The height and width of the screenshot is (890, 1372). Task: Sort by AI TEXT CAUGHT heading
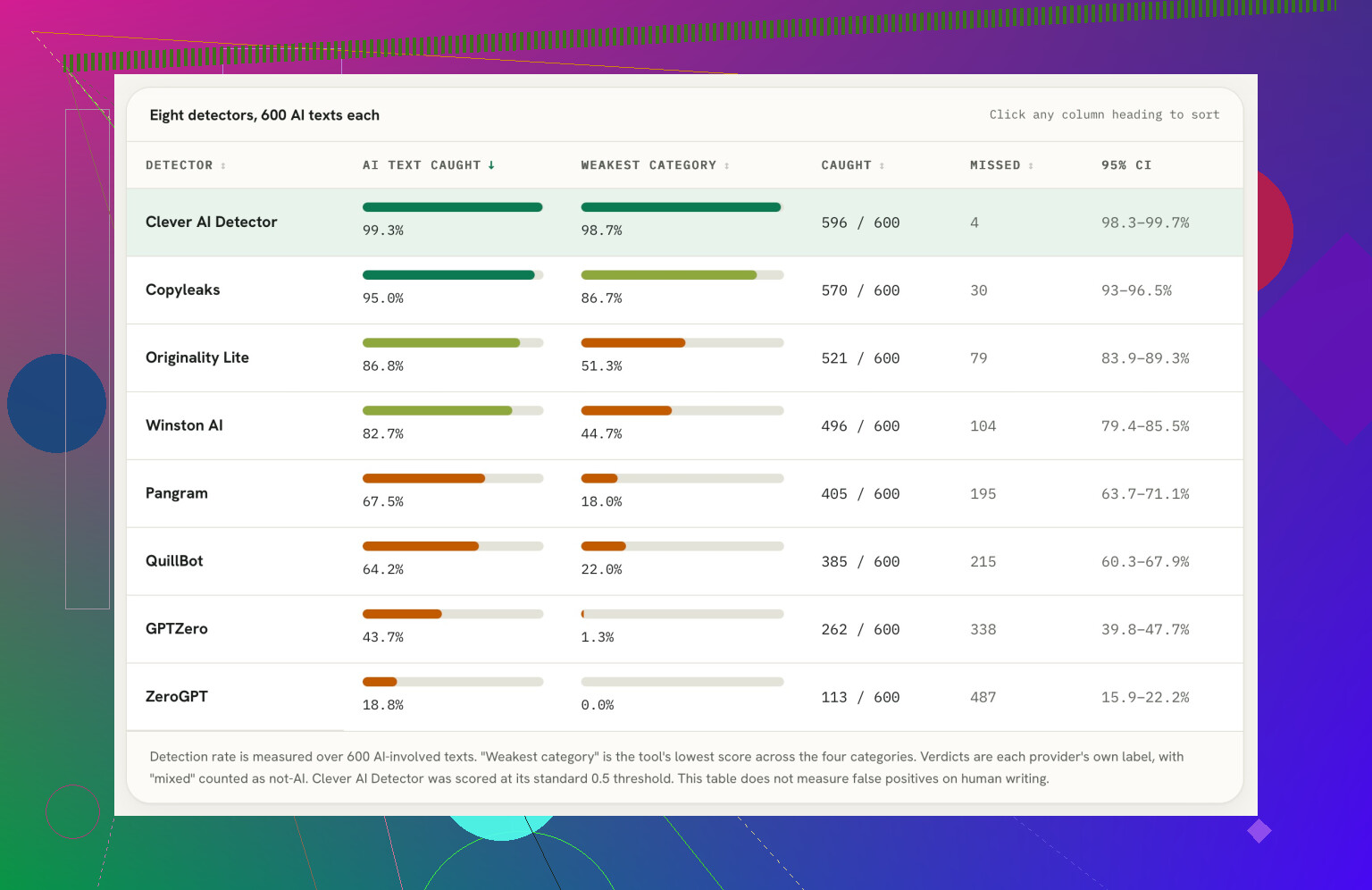click(x=429, y=165)
